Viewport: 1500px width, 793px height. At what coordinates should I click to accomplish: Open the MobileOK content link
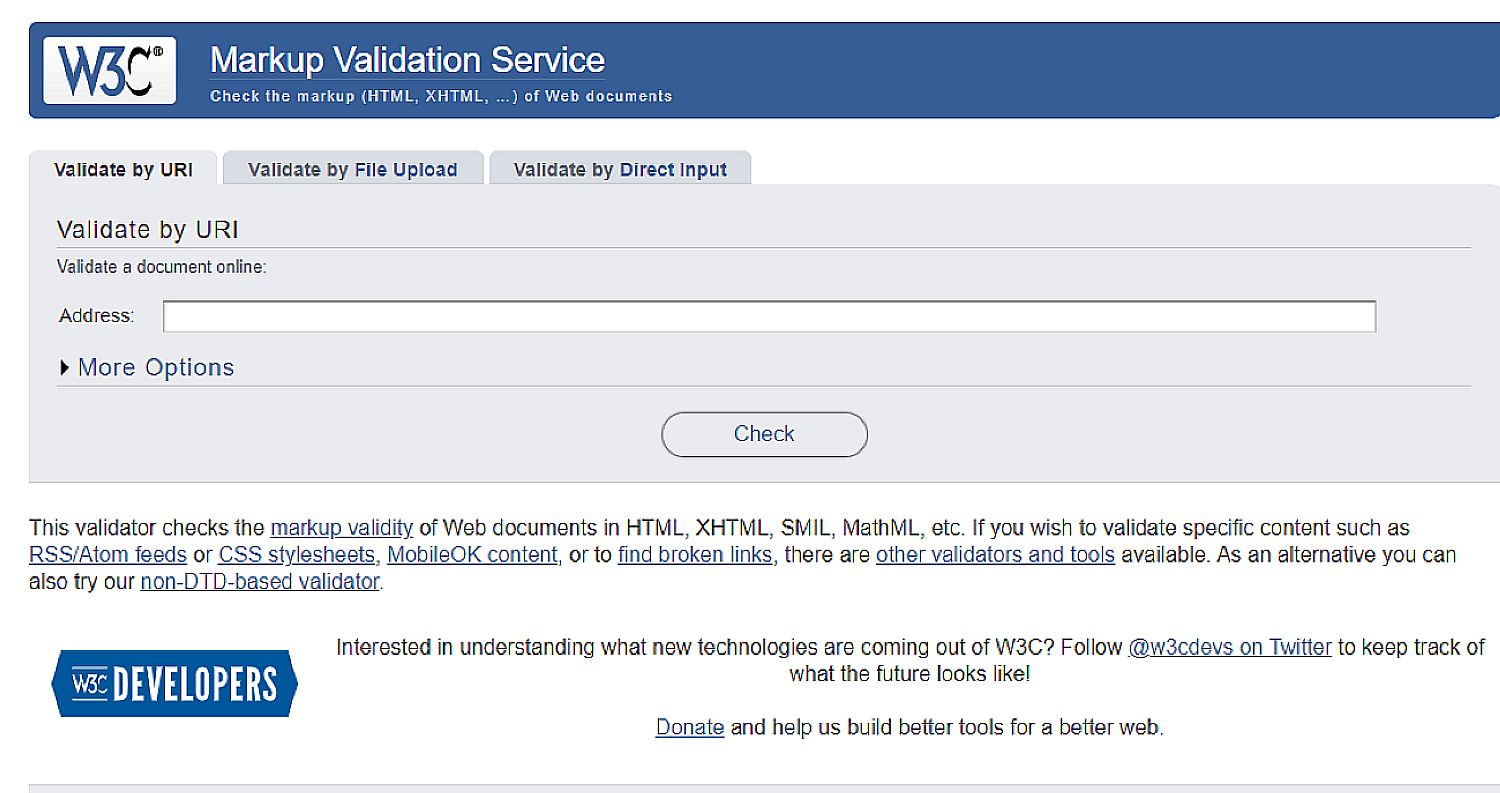(x=472, y=554)
